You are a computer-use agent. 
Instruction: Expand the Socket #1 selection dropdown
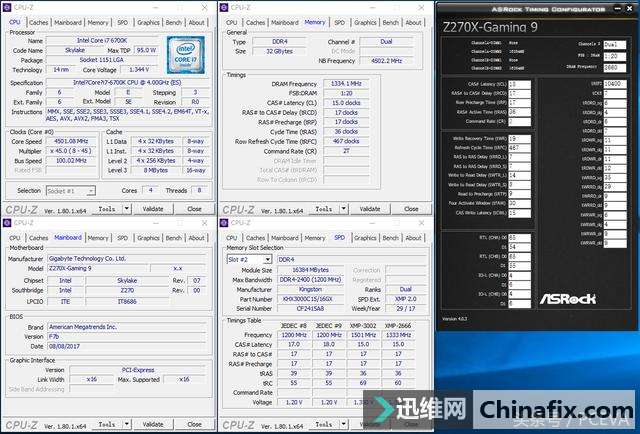pos(91,191)
